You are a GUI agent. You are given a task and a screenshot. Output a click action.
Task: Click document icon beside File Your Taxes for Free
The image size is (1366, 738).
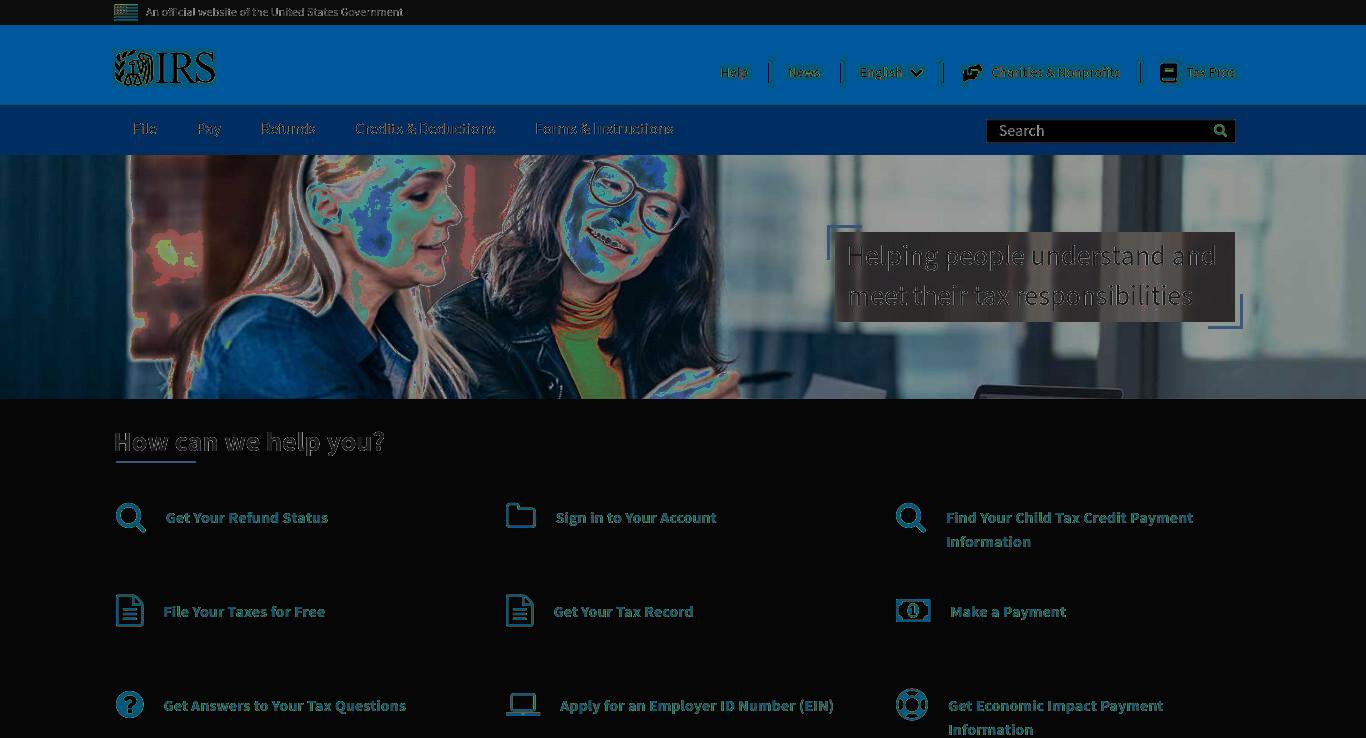pyautogui.click(x=130, y=611)
